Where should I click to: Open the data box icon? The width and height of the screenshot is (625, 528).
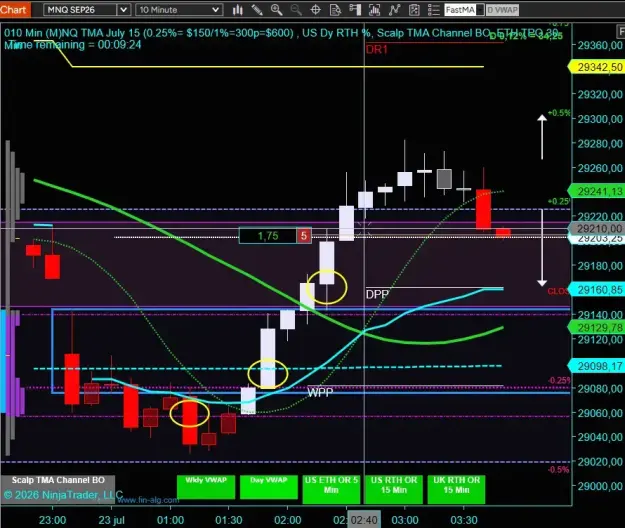335,10
